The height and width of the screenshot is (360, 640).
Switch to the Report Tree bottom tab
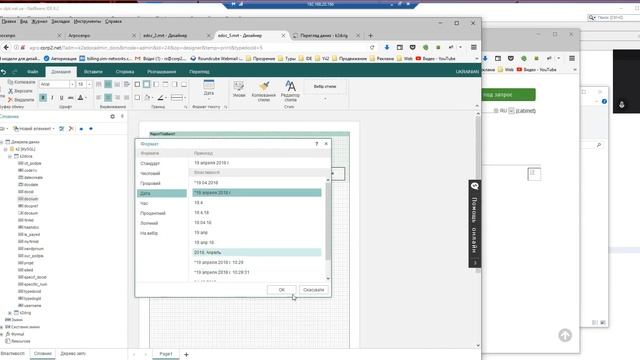(x=73, y=353)
